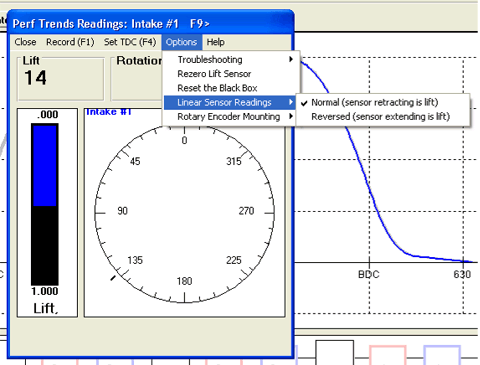The width and height of the screenshot is (480, 365).
Task: Click the Lift value readout box
Action: (61, 79)
